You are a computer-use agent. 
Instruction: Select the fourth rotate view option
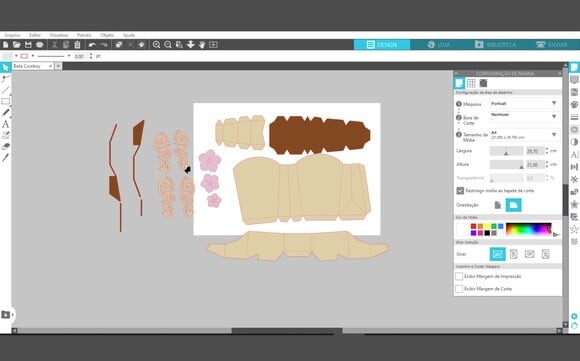545,254
